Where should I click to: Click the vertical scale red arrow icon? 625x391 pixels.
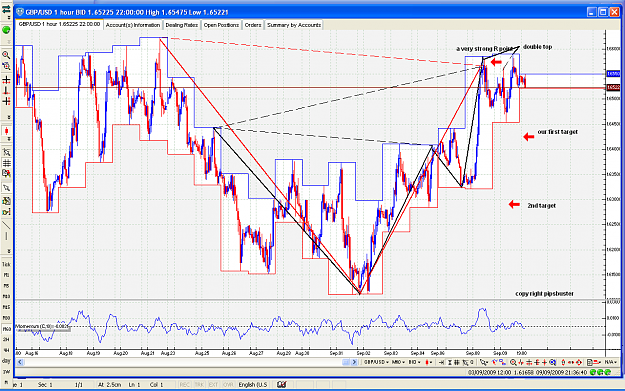563,362
